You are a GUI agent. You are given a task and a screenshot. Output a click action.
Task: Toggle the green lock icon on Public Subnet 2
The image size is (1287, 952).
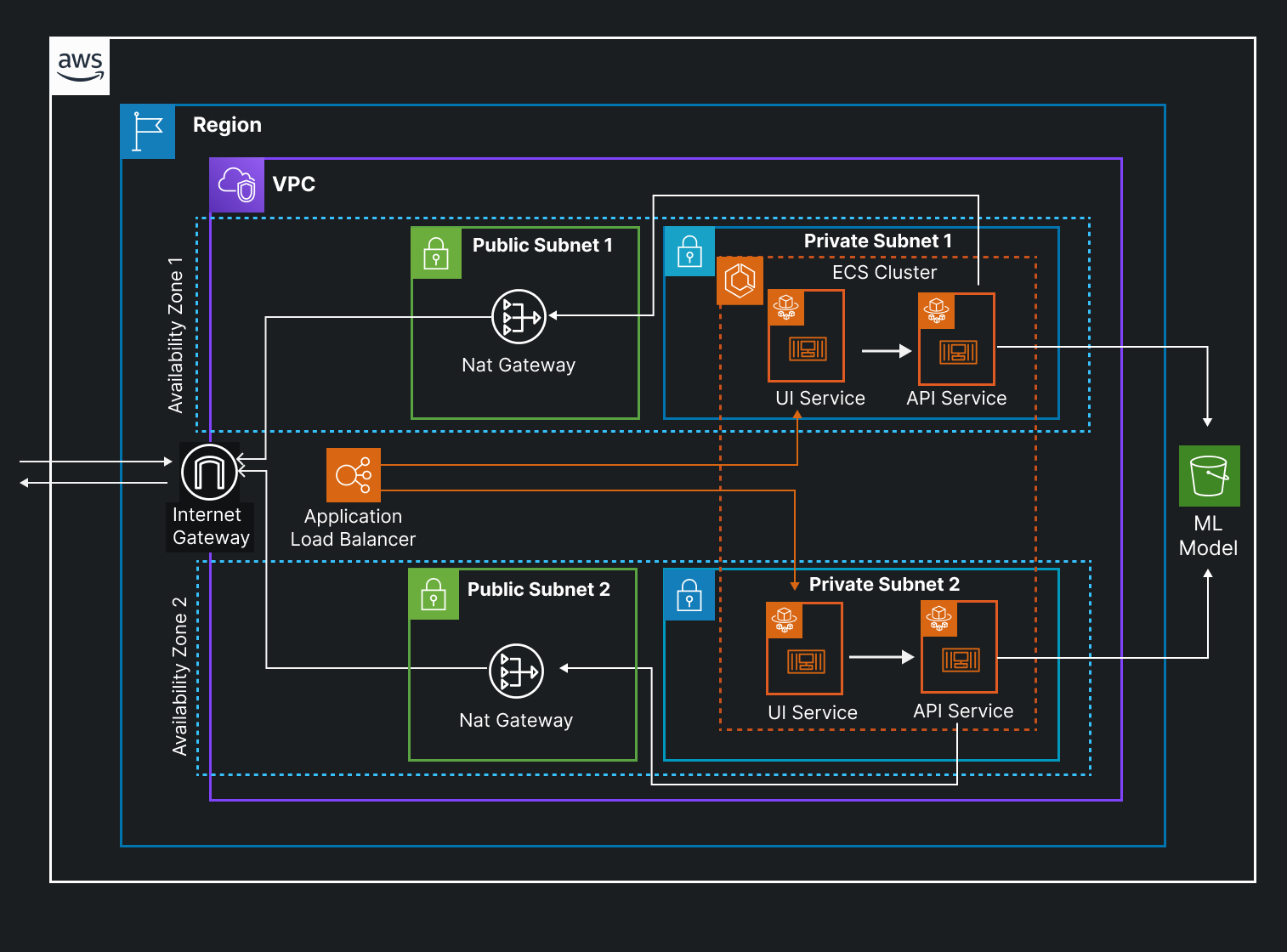click(434, 595)
